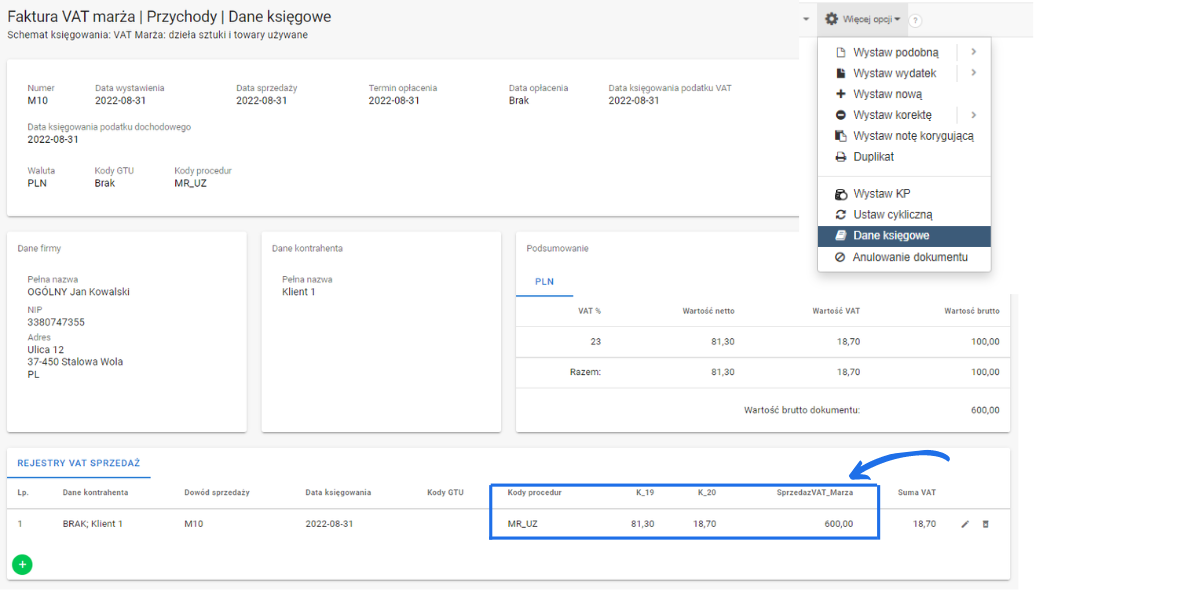The width and height of the screenshot is (1181, 591).
Task: Select Wystaw notę korygującą option
Action: pyautogui.click(x=912, y=136)
